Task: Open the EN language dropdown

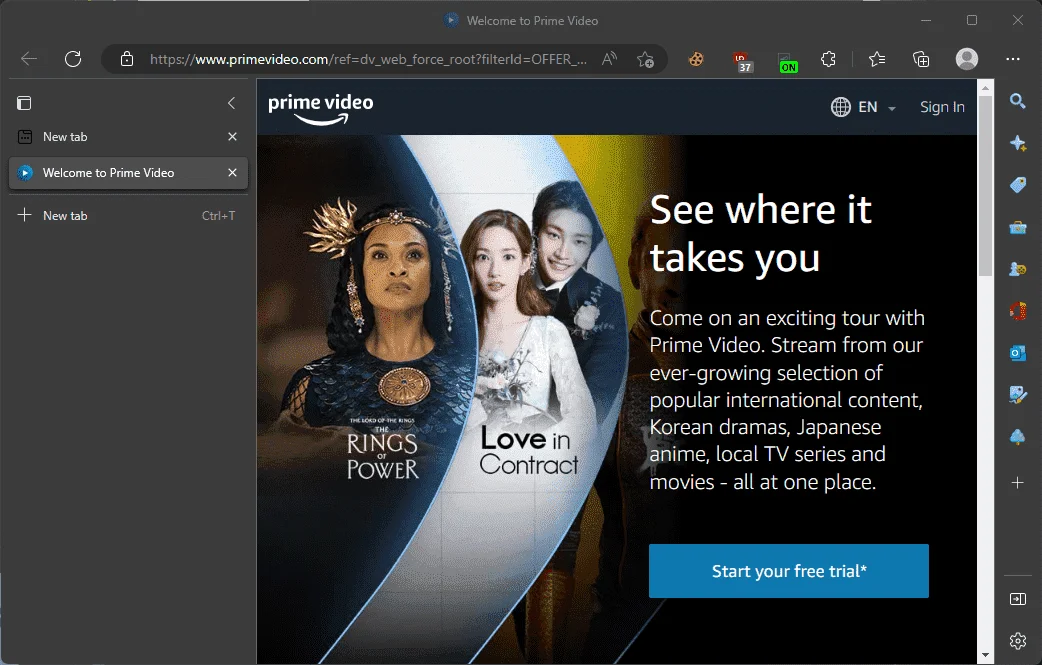Action: [x=863, y=107]
